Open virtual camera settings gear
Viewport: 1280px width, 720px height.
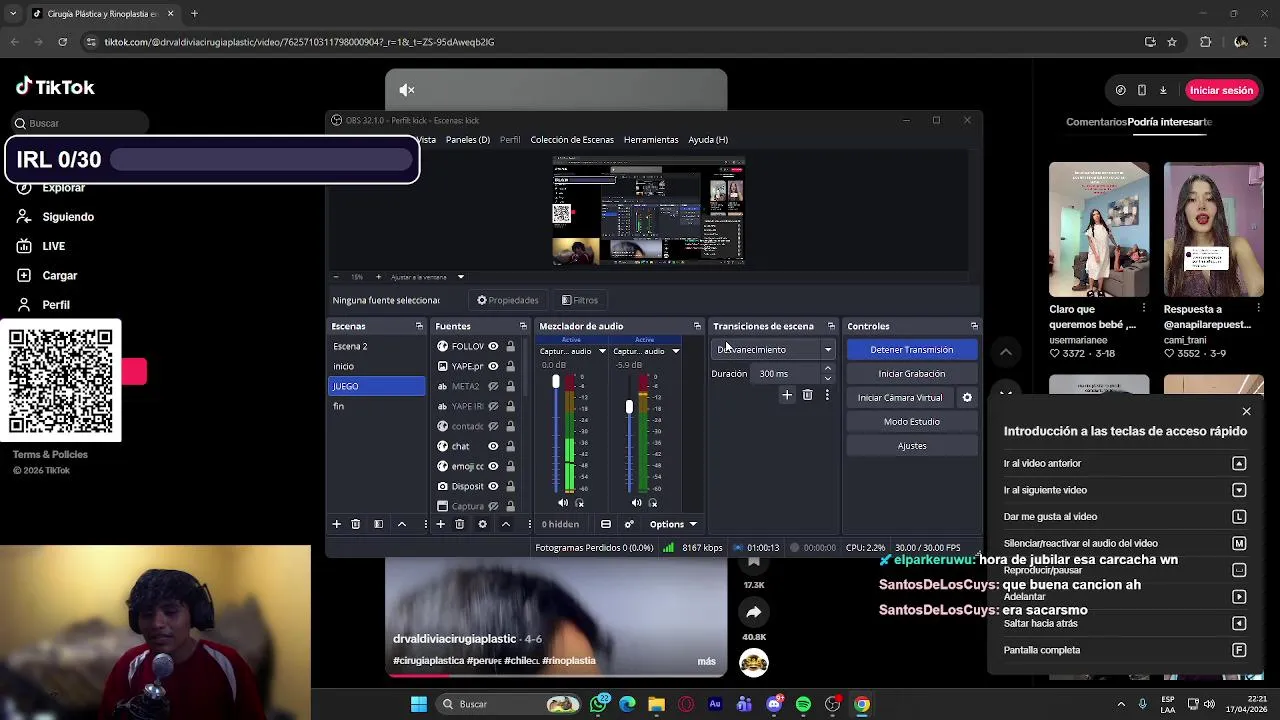(967, 397)
